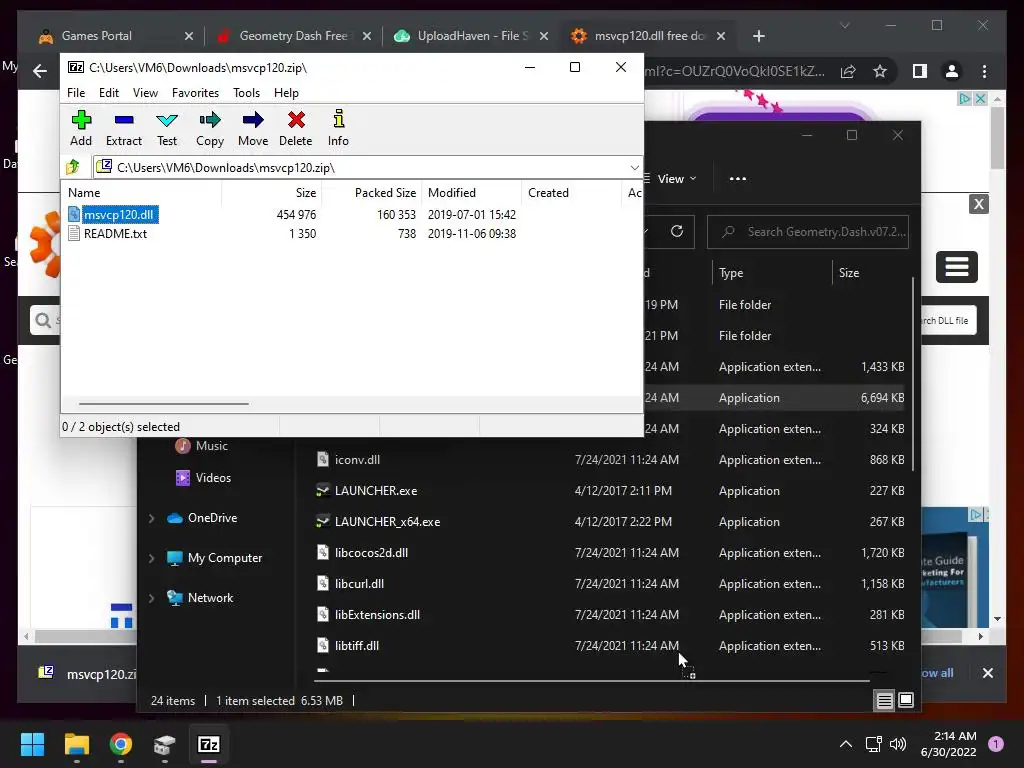The width and height of the screenshot is (1024, 768).
Task: Select the Move toolbar icon in 7-Zip
Action: [x=253, y=129]
